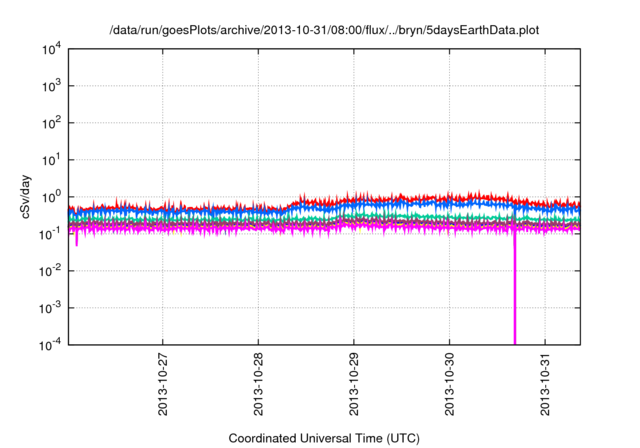Click the 2013-10-28 date tick label
This screenshot has width=640, height=448.
tap(258, 384)
